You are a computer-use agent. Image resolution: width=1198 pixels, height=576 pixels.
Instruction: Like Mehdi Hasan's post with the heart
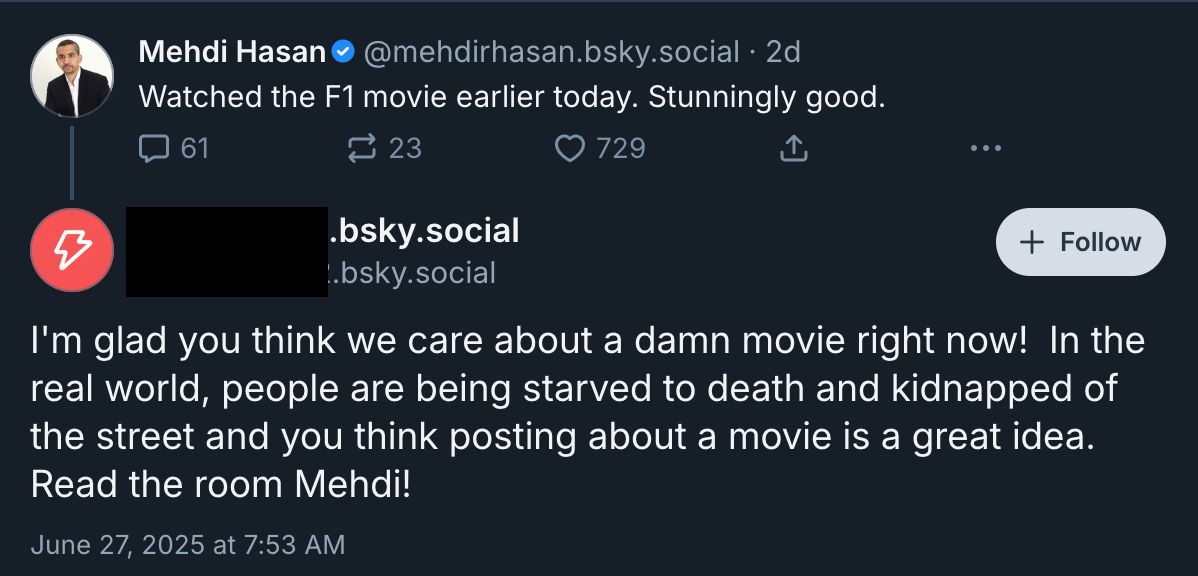569,149
